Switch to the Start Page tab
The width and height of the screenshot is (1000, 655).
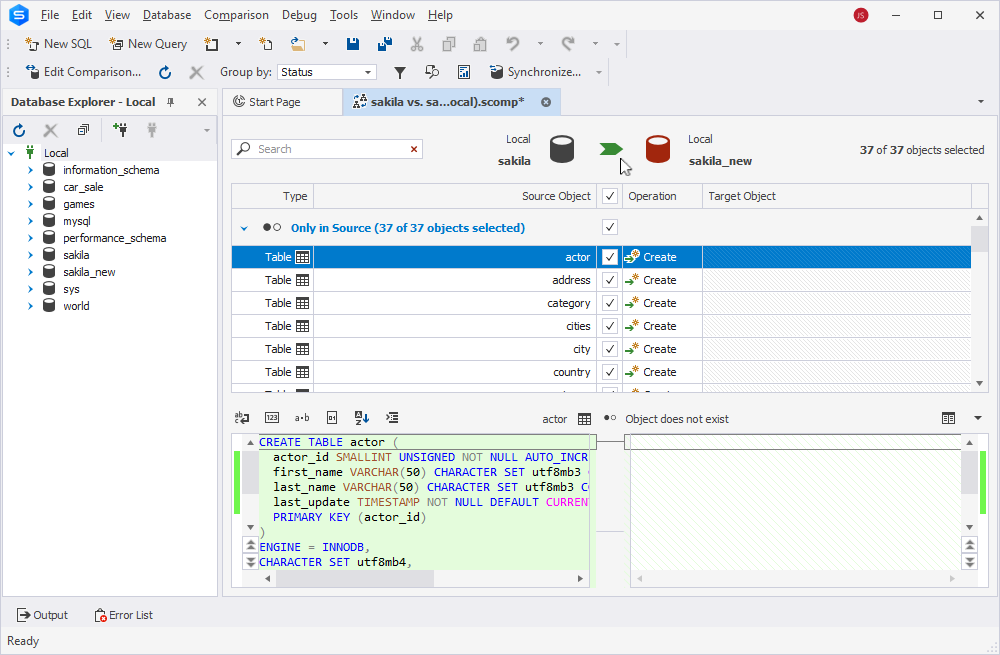coord(274,102)
